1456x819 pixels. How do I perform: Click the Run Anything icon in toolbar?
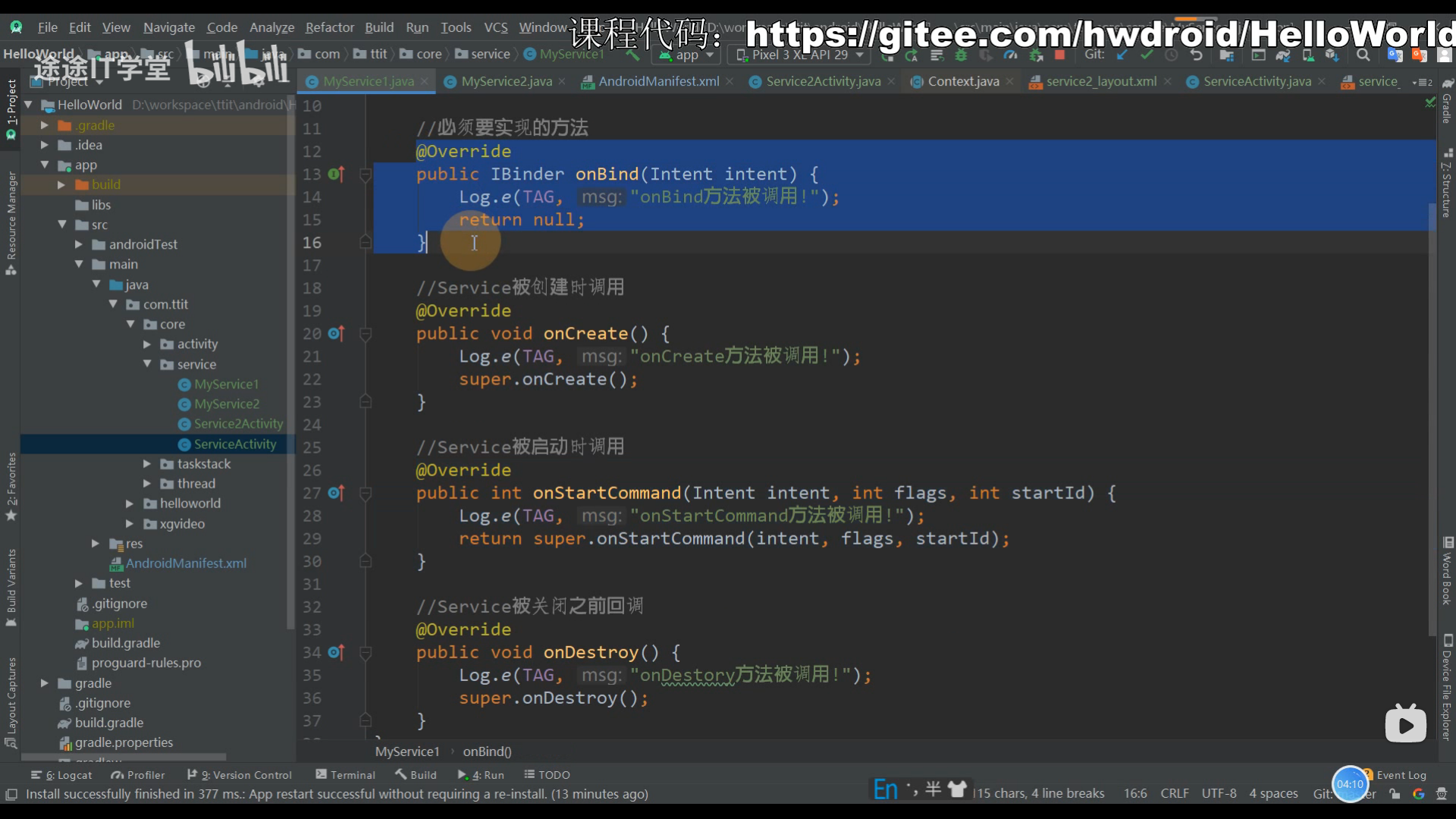coord(1259,55)
